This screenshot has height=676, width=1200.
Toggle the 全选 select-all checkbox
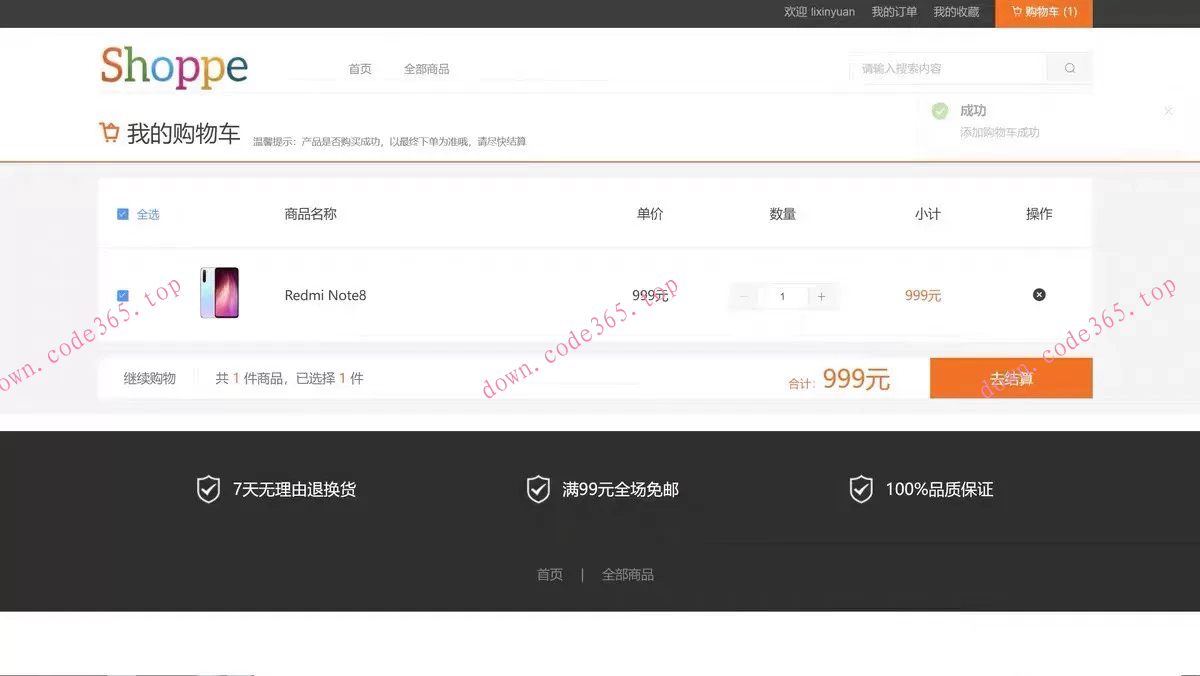click(x=122, y=213)
